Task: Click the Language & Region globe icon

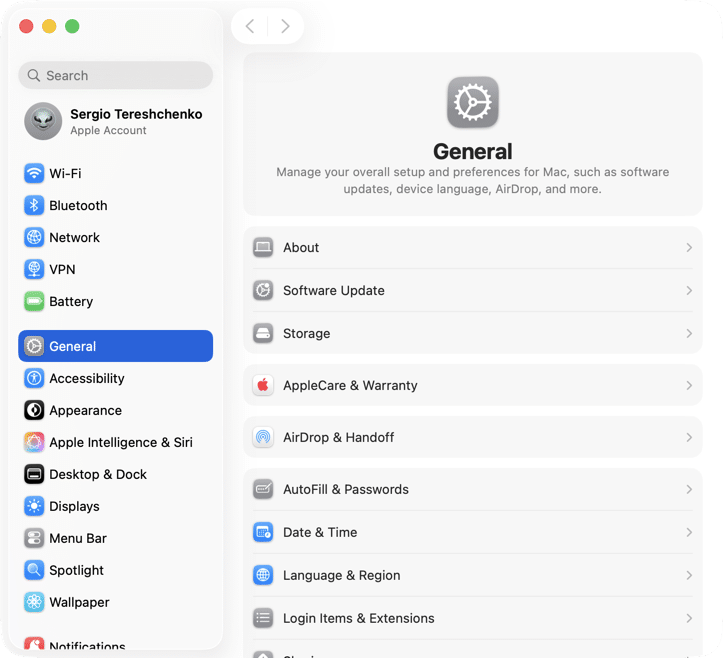Action: click(x=263, y=575)
